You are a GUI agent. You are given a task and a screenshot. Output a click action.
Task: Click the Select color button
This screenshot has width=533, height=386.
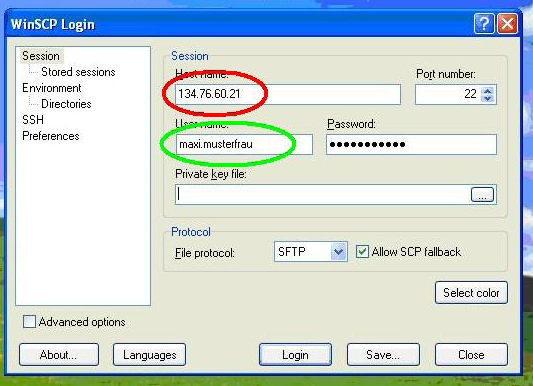pos(471,293)
